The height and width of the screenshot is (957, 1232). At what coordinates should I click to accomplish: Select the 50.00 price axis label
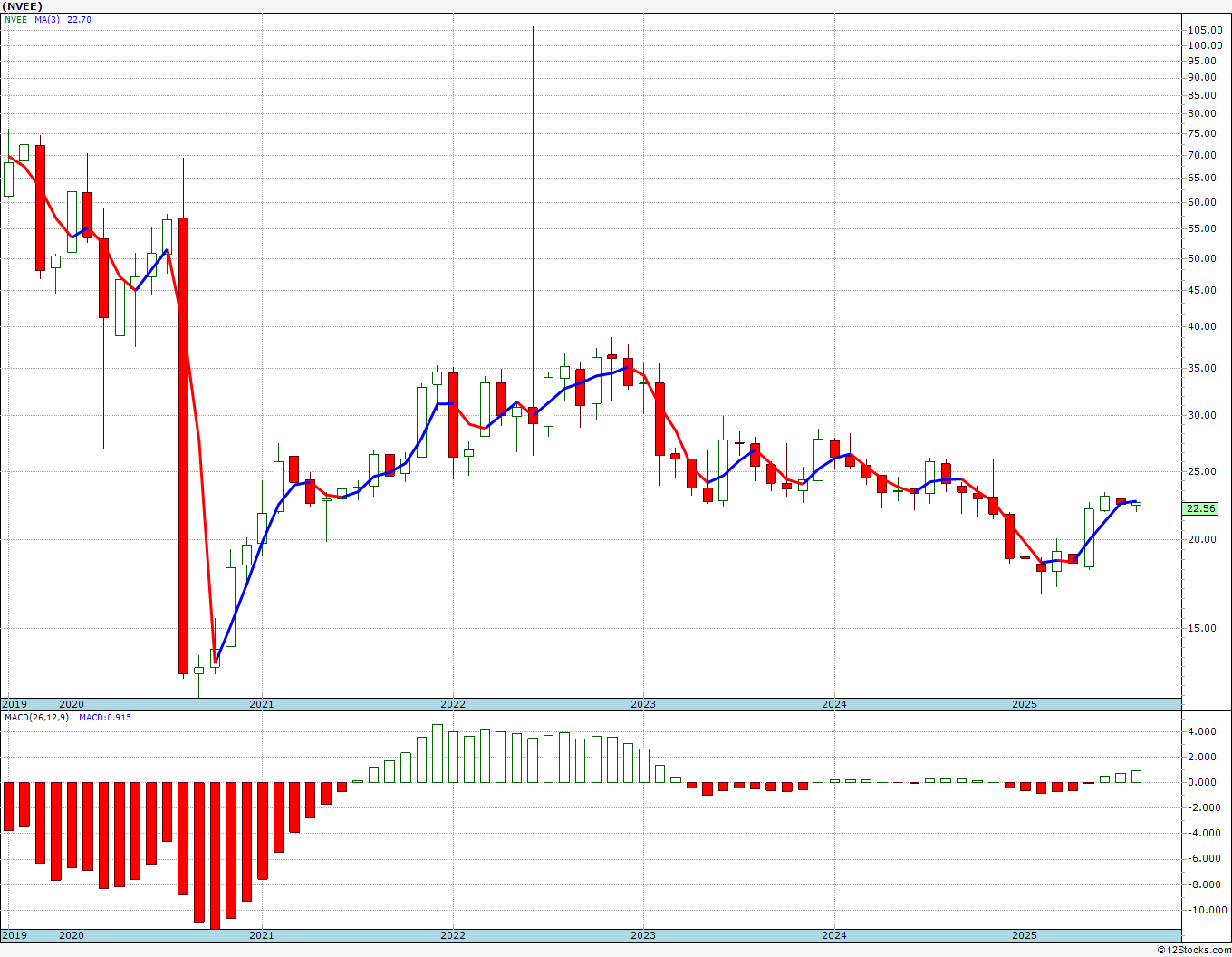coord(1202,259)
